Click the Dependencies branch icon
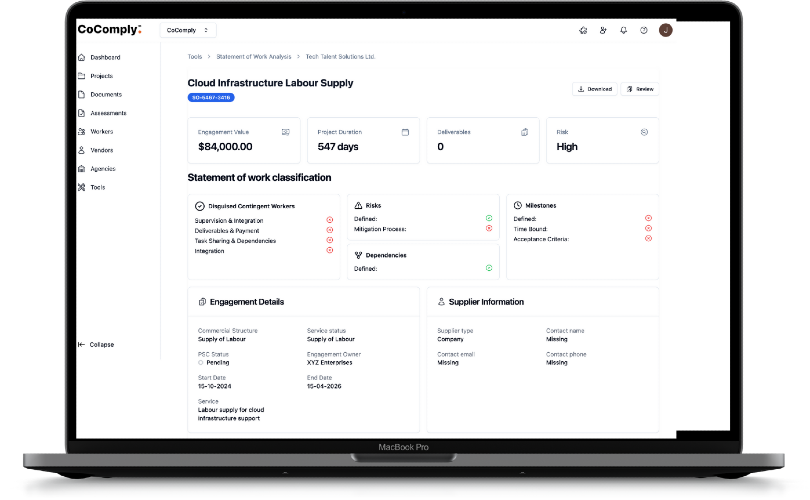Image resolution: width=810 pixels, height=500 pixels. [358, 255]
